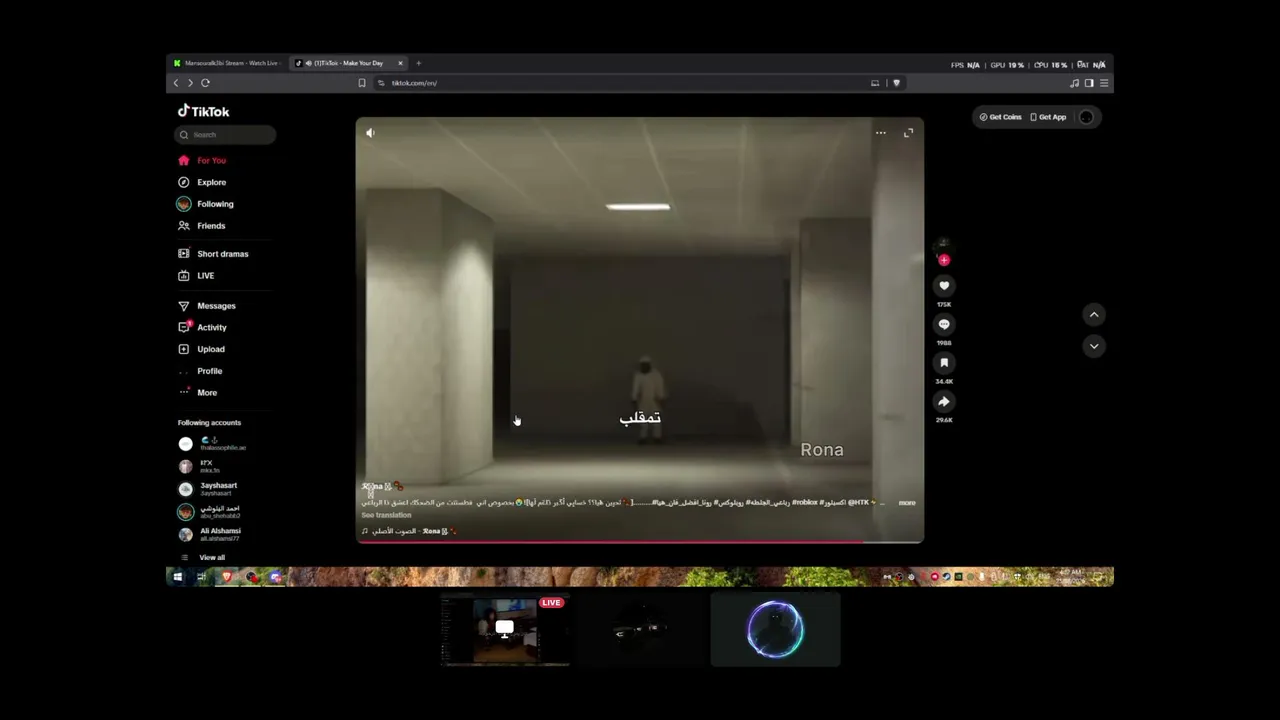Open the Brave Shields icon
This screenshot has width=1280, height=720.
click(x=896, y=83)
